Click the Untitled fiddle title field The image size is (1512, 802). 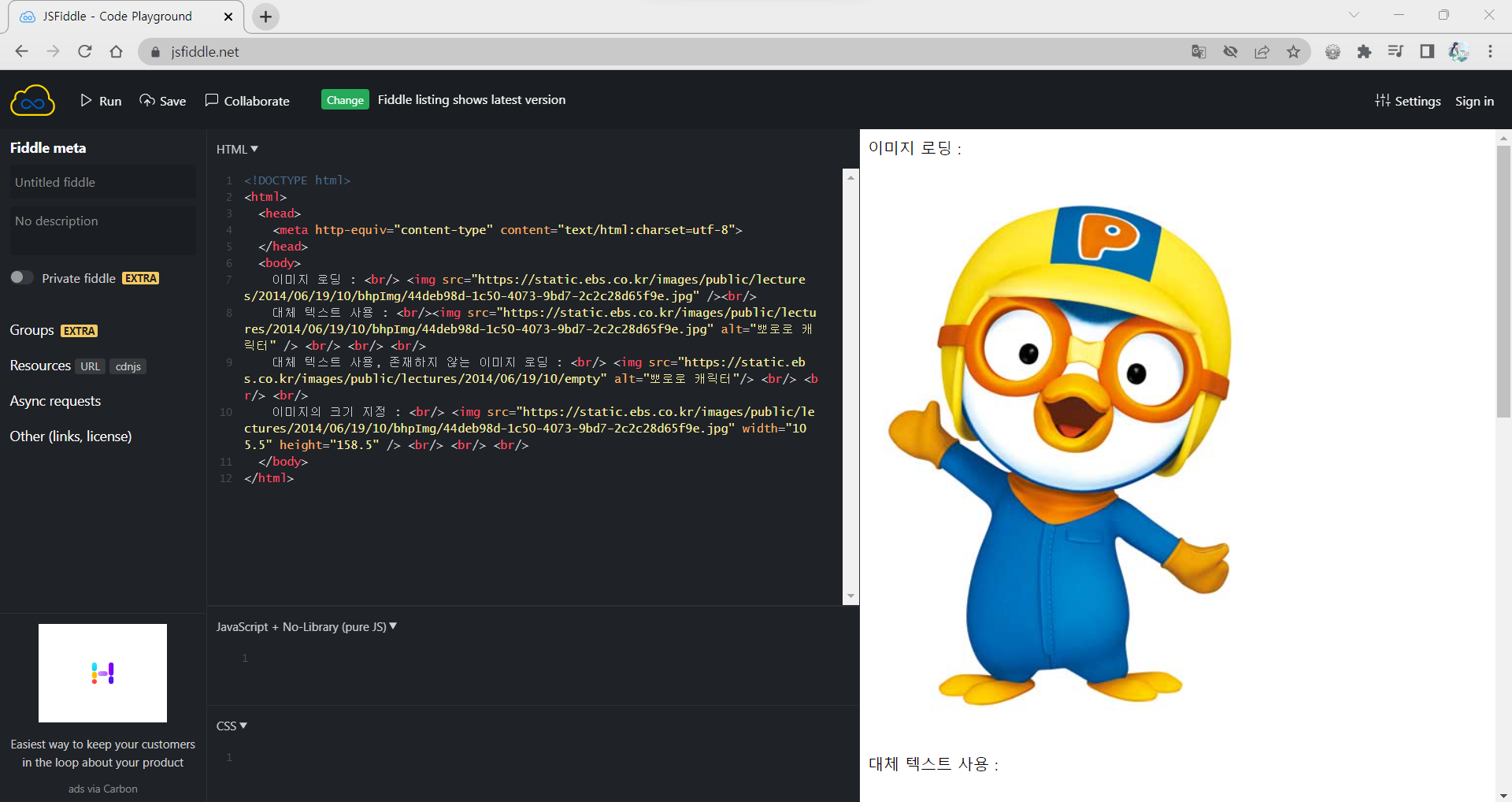pyautogui.click(x=102, y=182)
